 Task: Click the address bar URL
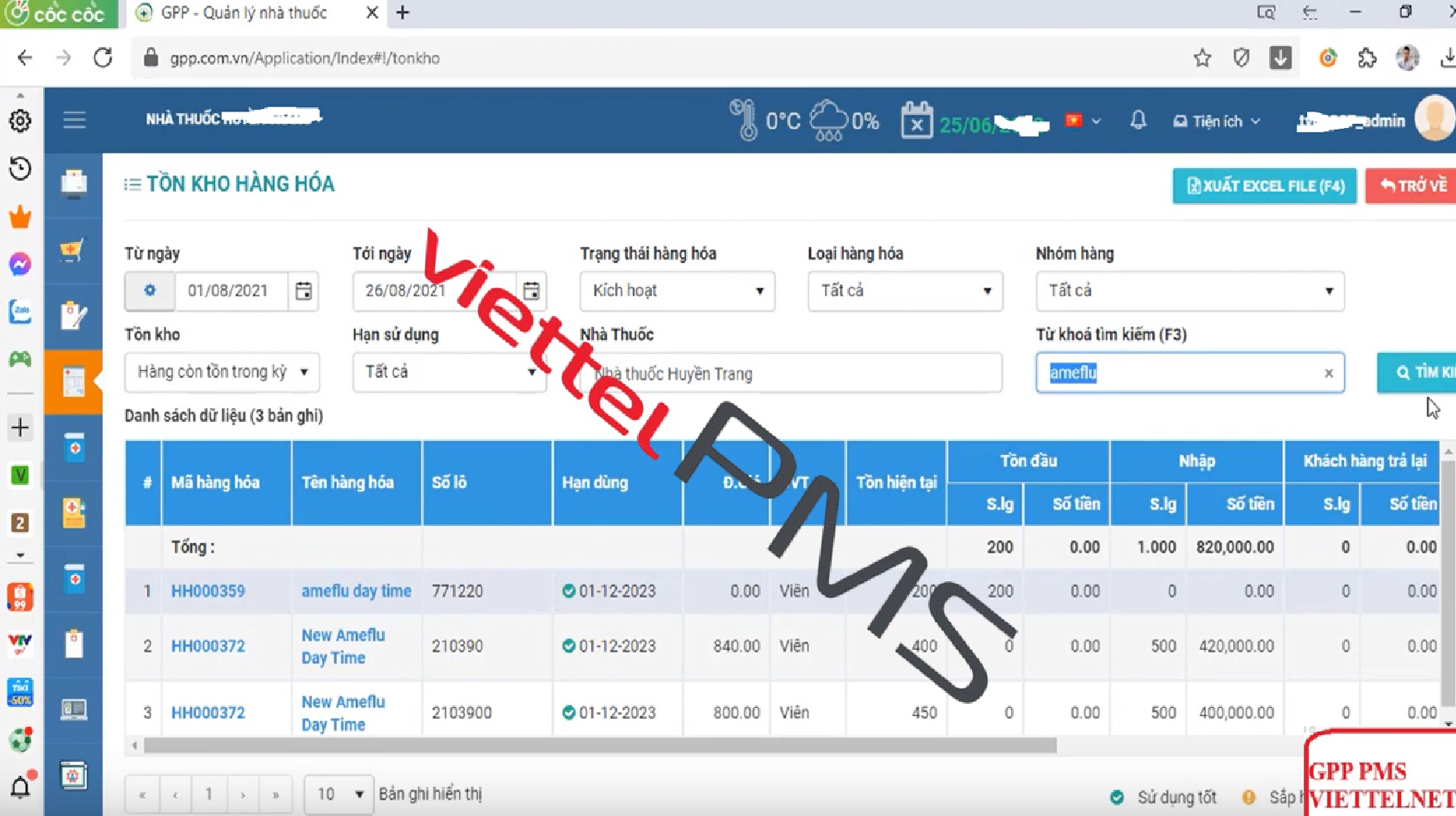(x=304, y=58)
